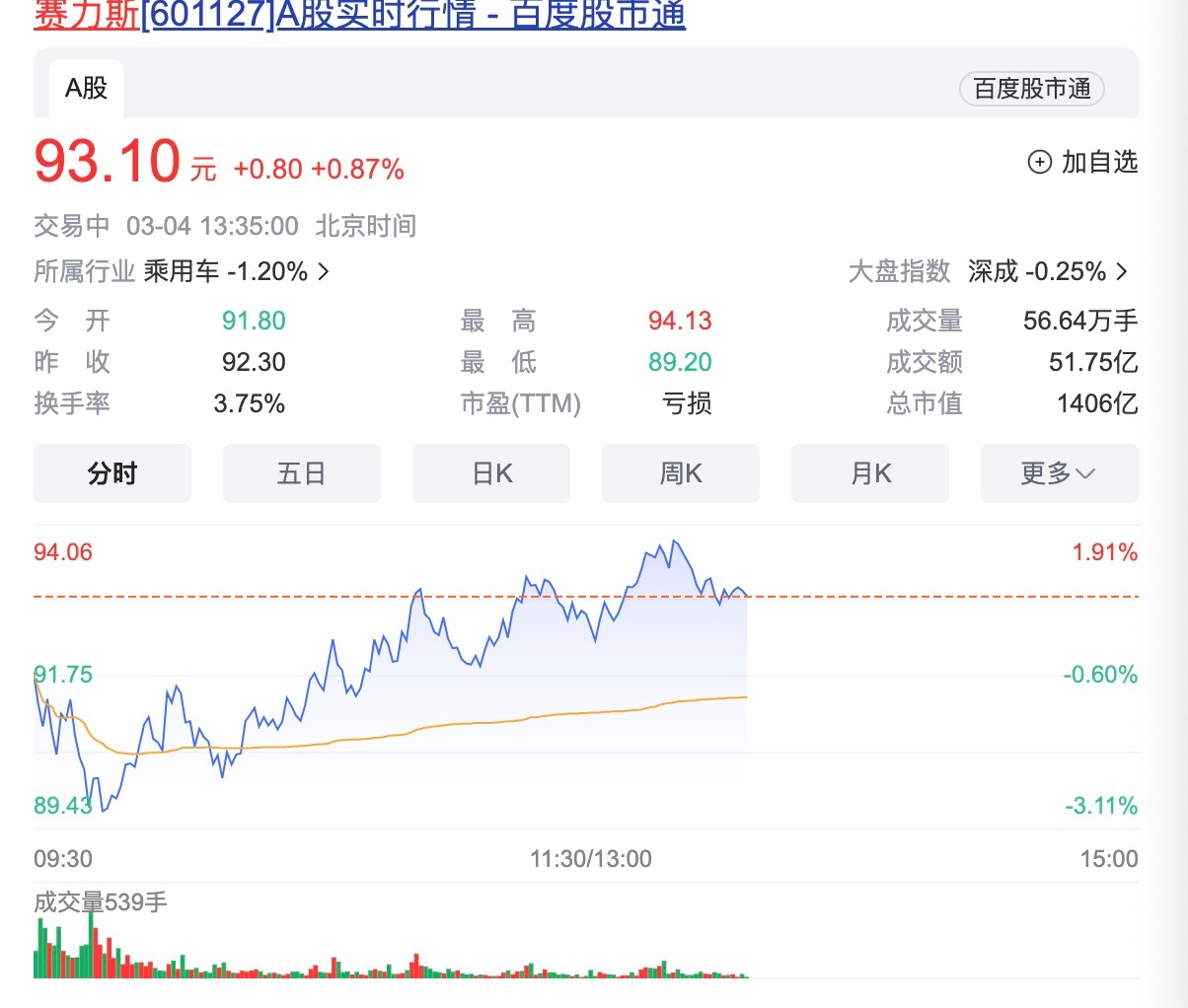This screenshot has height=1008, width=1188.
Task: Click the 11:30/13:00 time axis label
Action: pyautogui.click(x=591, y=859)
